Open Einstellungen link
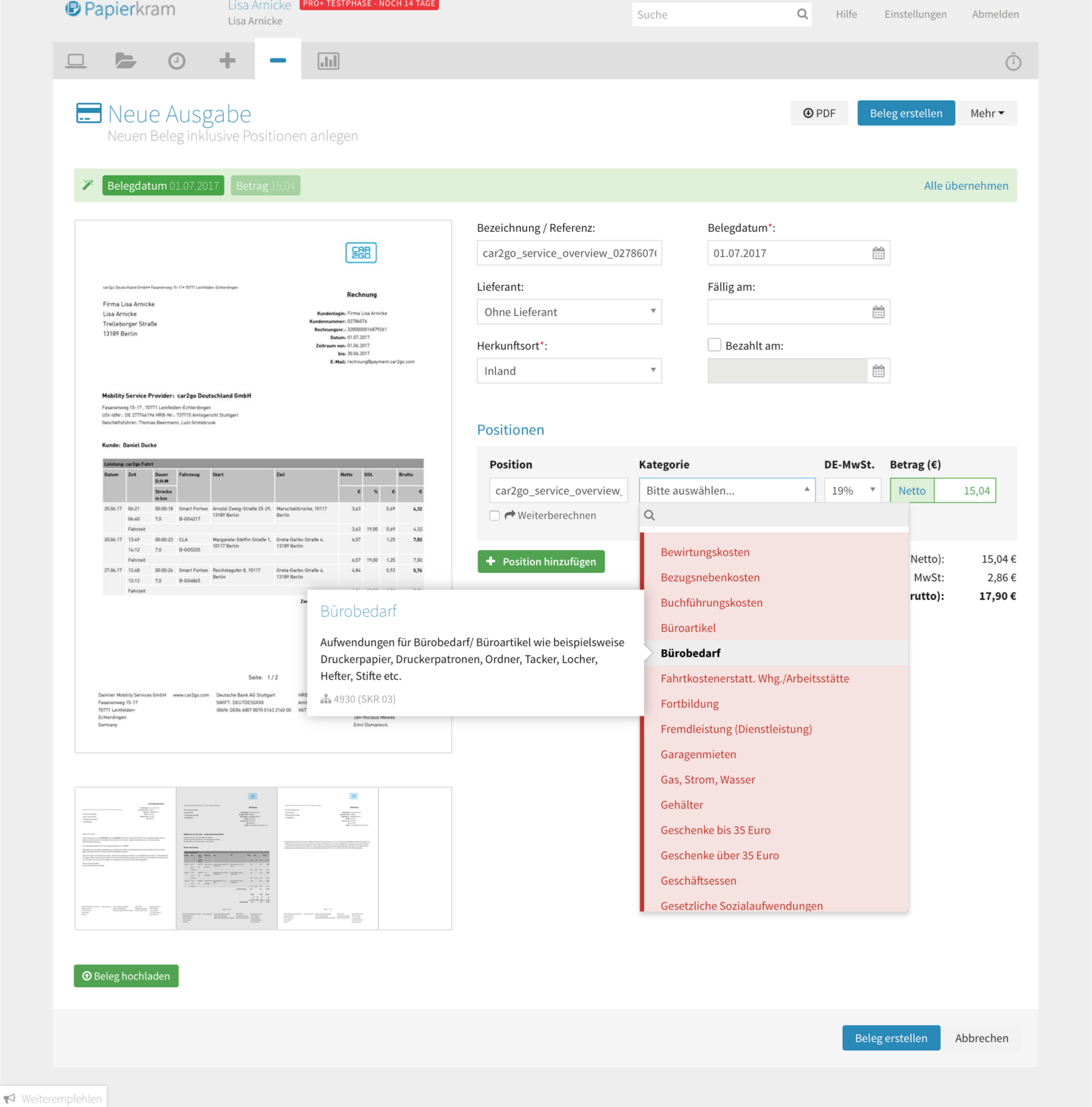 click(915, 14)
